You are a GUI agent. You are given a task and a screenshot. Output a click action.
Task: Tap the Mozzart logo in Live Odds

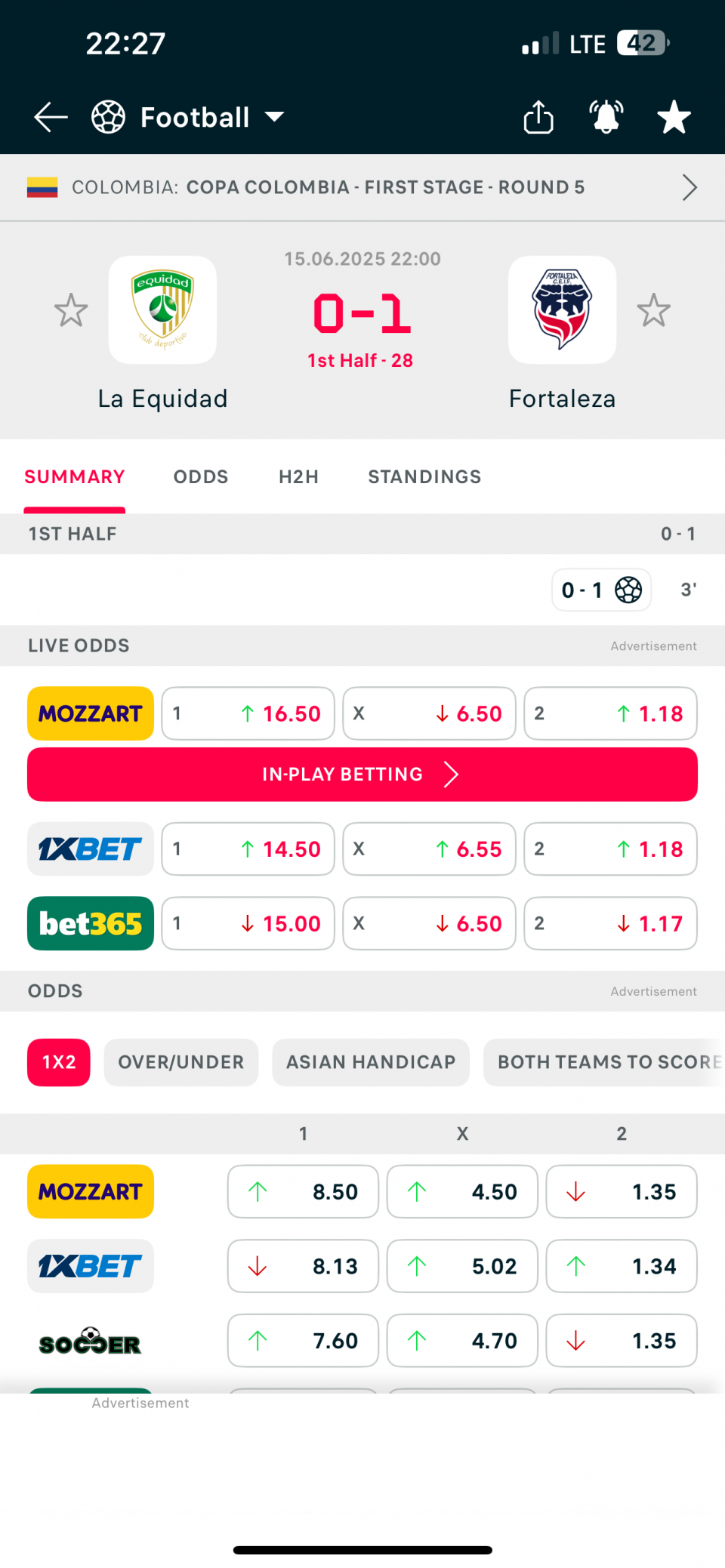tap(91, 713)
